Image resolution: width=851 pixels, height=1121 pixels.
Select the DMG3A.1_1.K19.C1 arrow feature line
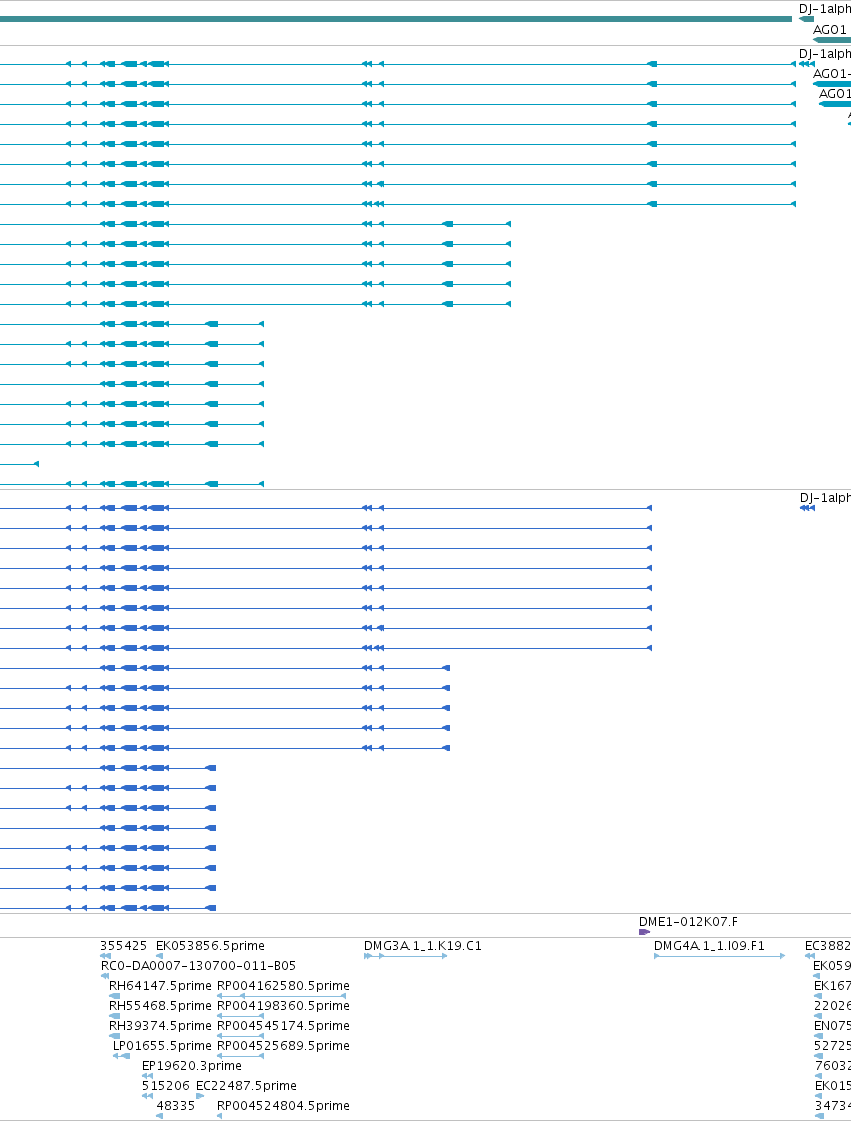[405, 956]
